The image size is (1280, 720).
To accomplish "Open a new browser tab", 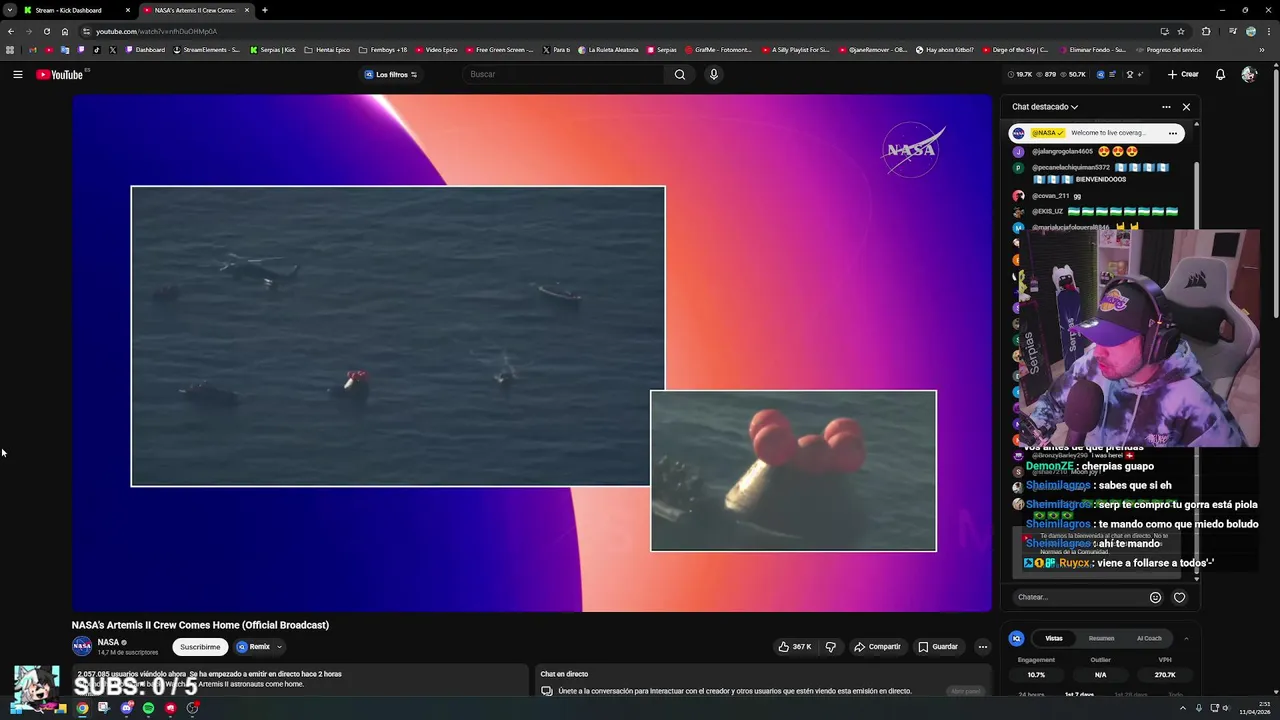I will (x=264, y=10).
